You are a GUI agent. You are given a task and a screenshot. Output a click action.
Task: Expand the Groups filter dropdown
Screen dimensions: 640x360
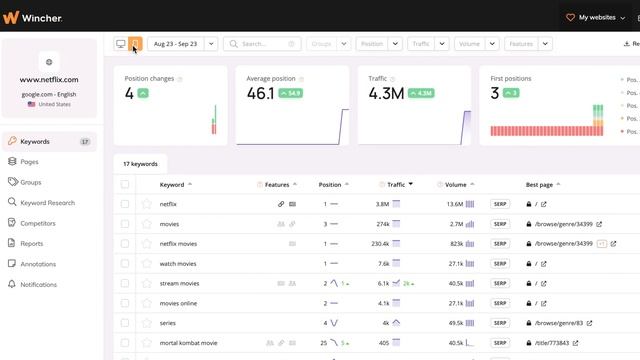[x=344, y=44]
